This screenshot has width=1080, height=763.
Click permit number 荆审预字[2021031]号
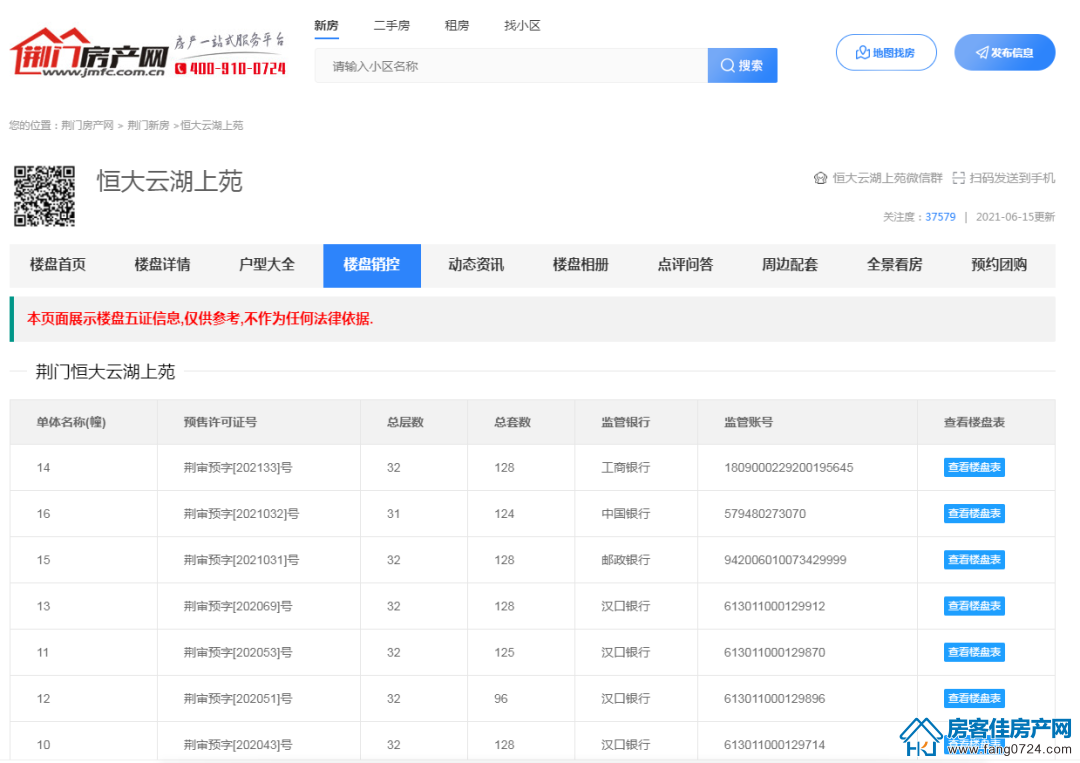tap(241, 560)
